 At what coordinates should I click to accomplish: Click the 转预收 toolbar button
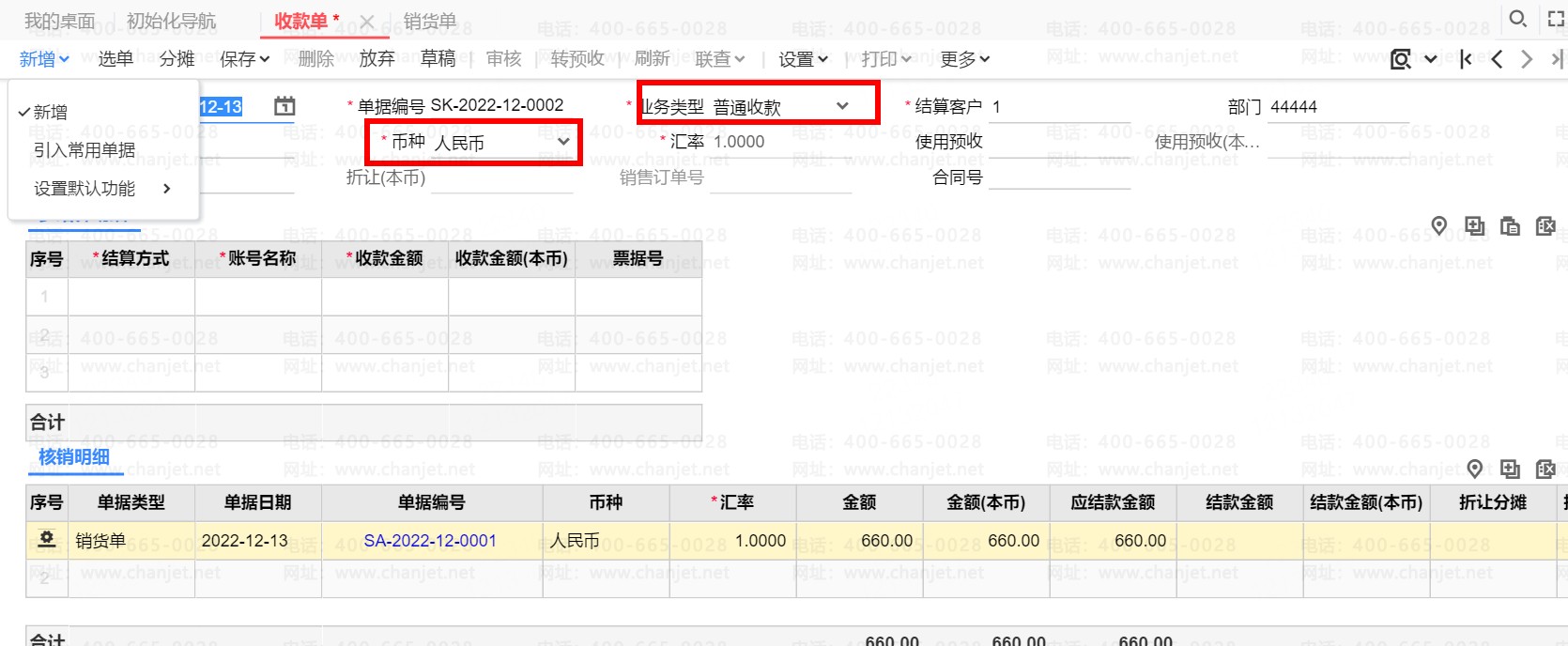(x=577, y=59)
